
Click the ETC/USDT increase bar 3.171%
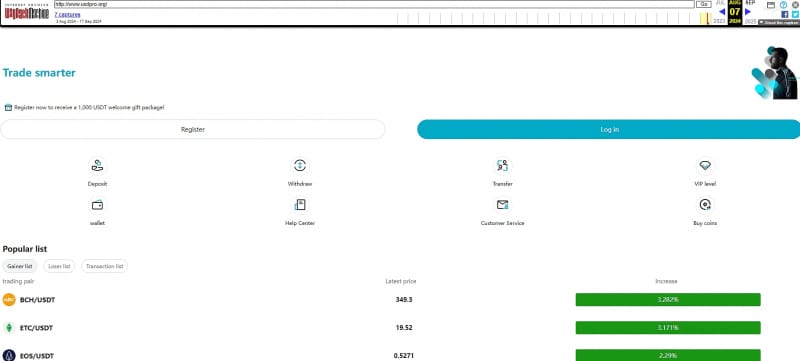point(668,328)
